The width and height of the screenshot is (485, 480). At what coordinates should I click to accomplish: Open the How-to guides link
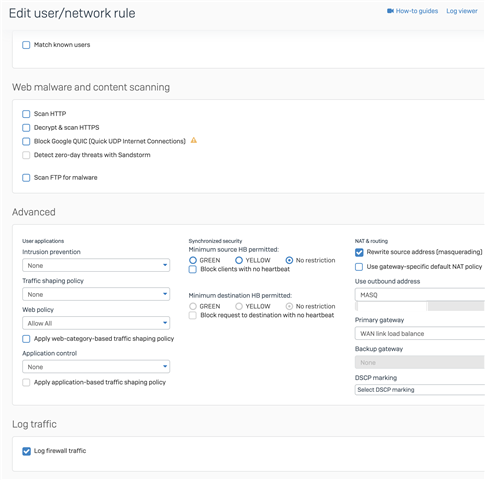[417, 11]
